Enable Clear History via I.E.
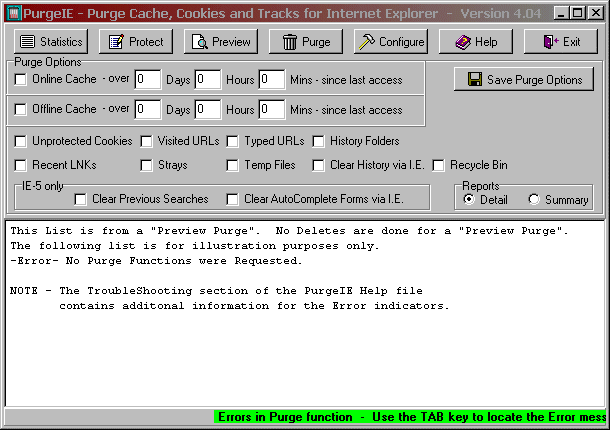610x430 pixels. (318, 165)
